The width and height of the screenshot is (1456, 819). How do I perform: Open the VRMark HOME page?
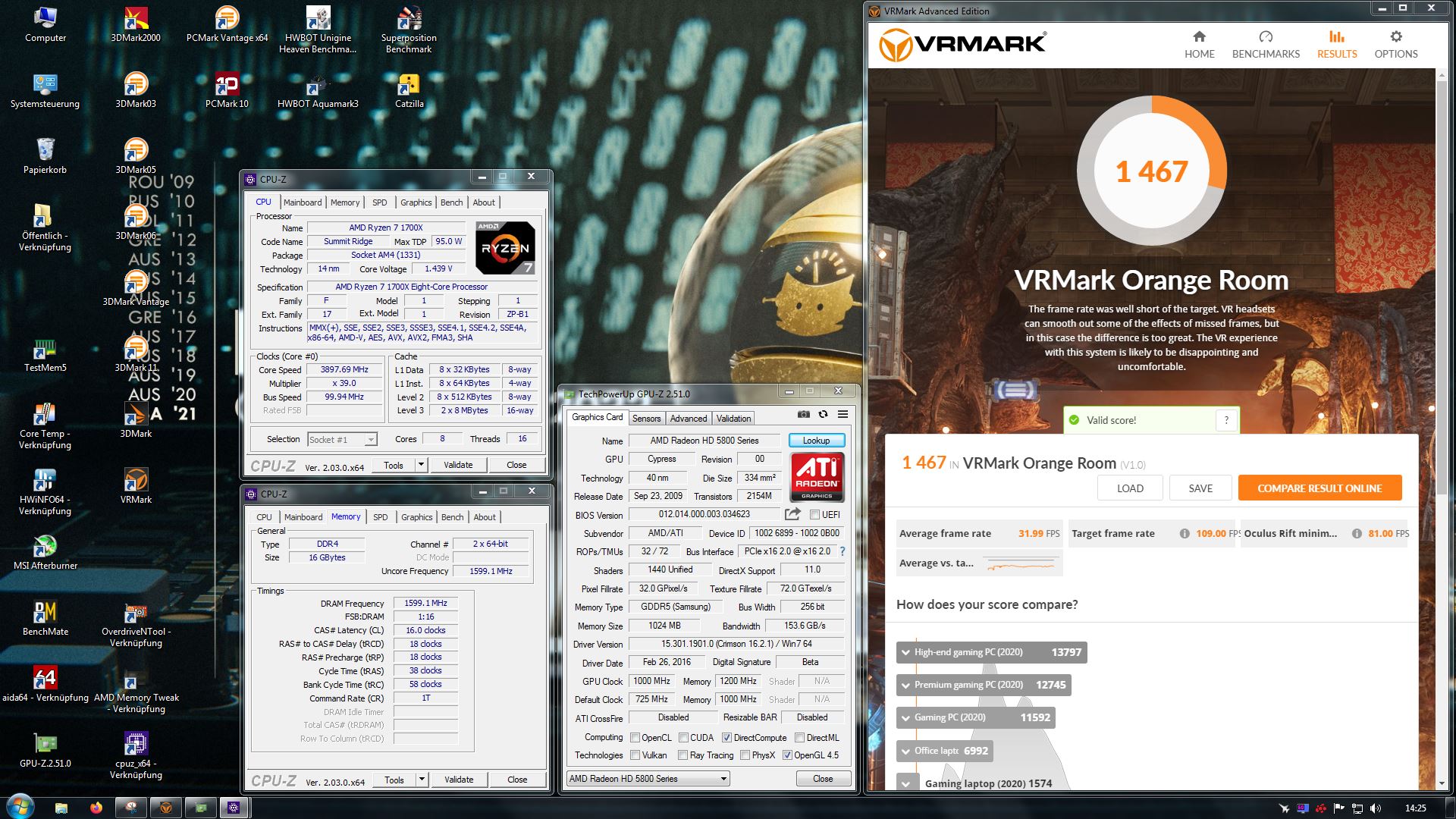(1199, 45)
